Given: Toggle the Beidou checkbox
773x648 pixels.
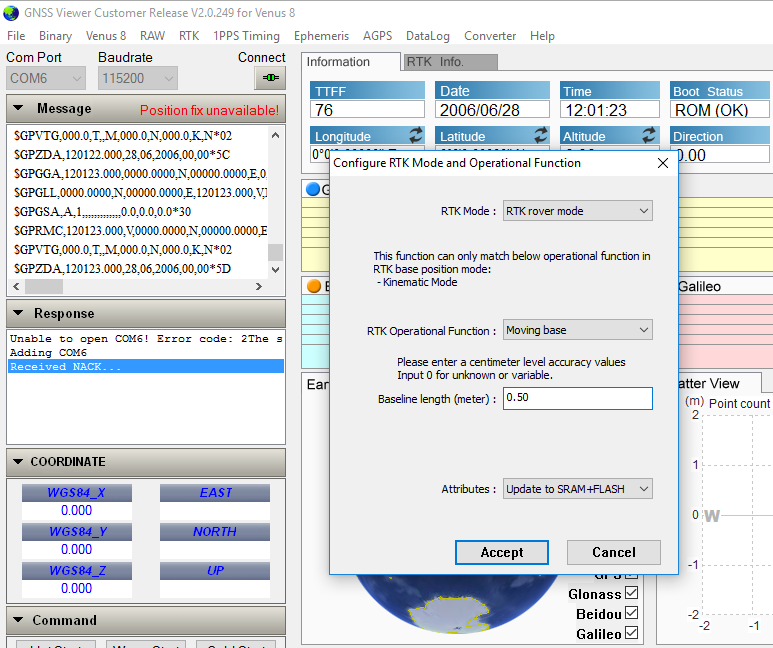Looking at the screenshot, I should pos(631,614).
